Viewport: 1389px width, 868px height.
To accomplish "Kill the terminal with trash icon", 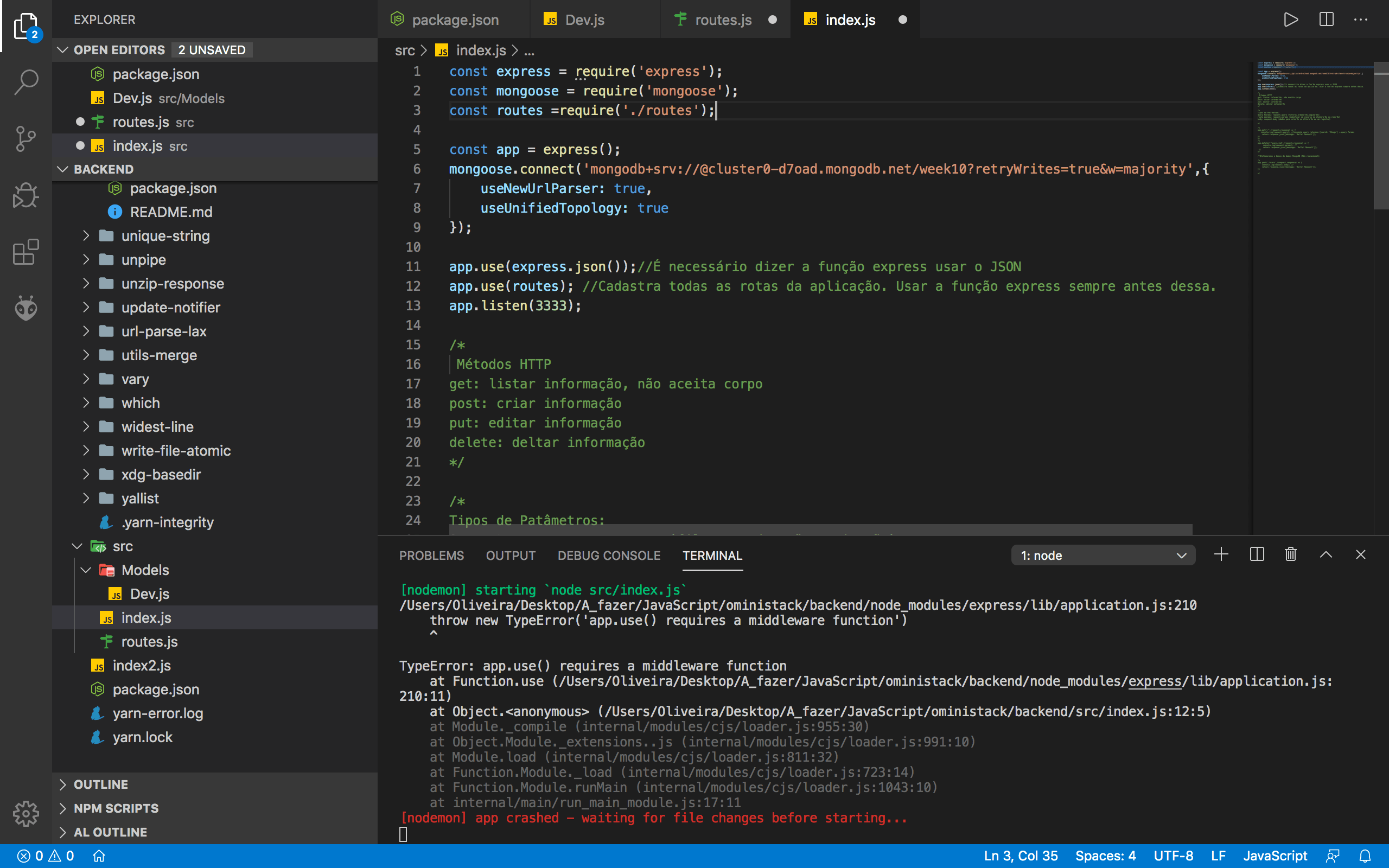I will point(1291,554).
